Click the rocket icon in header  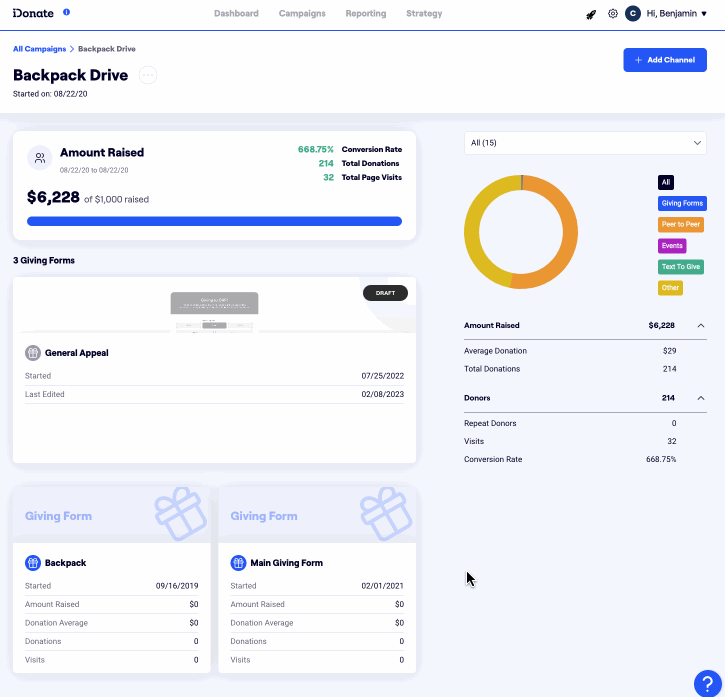(x=592, y=14)
